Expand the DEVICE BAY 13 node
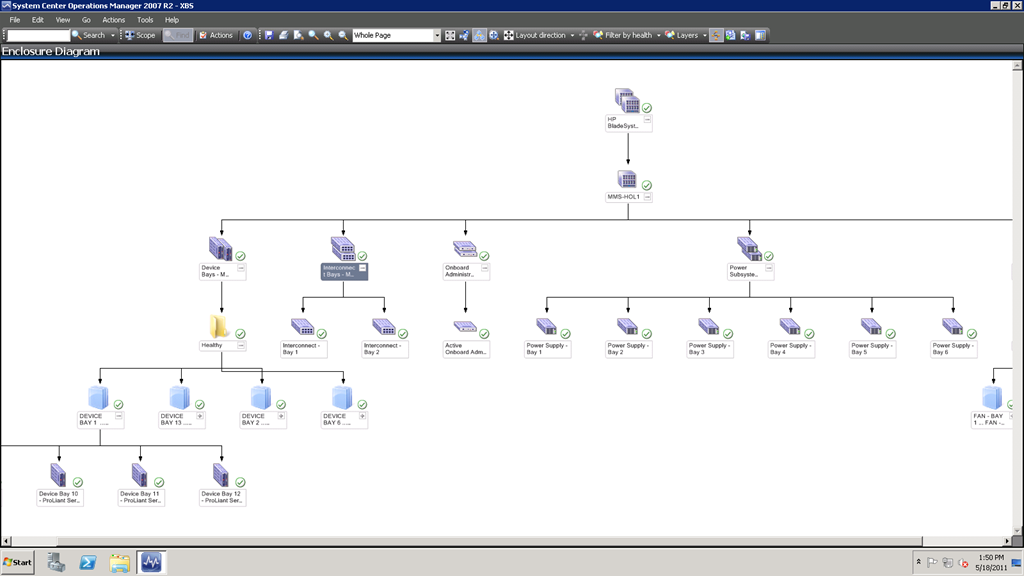1024x576 pixels. coord(200,415)
